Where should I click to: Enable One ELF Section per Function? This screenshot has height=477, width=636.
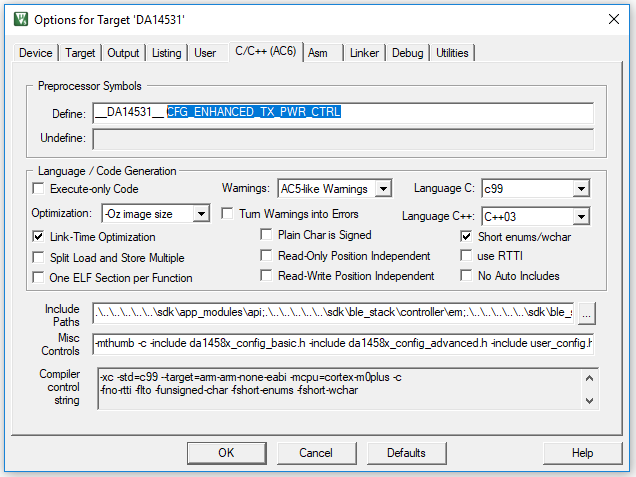(39, 278)
